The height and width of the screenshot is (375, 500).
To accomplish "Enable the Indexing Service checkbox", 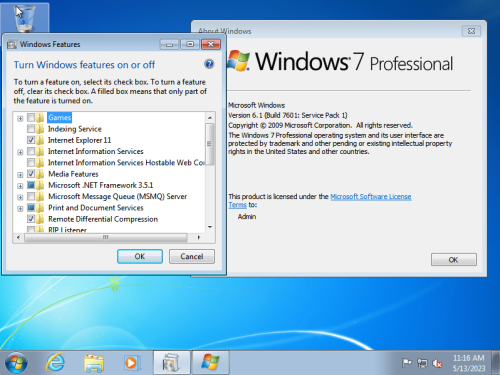I will point(31,129).
